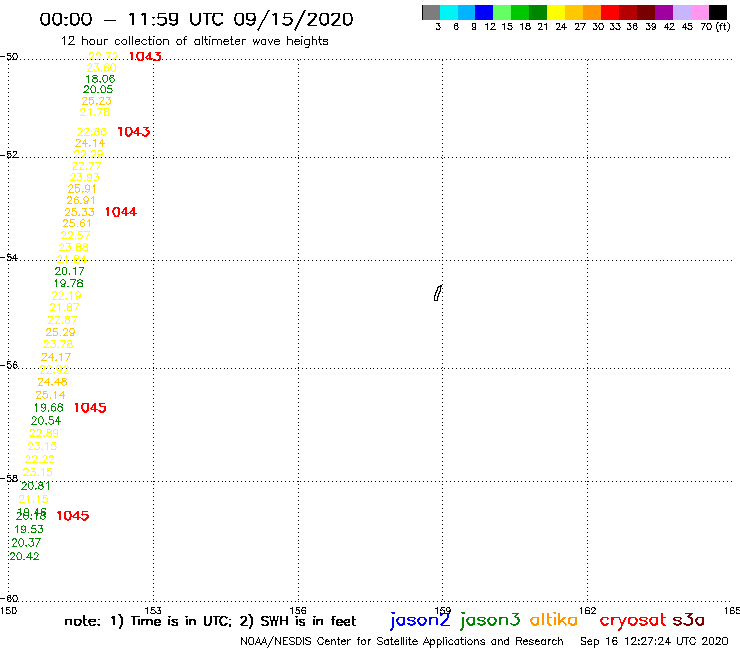The height and width of the screenshot is (650, 740).
Task: Click the gray swatch above legend value 3
Action: [431, 12]
